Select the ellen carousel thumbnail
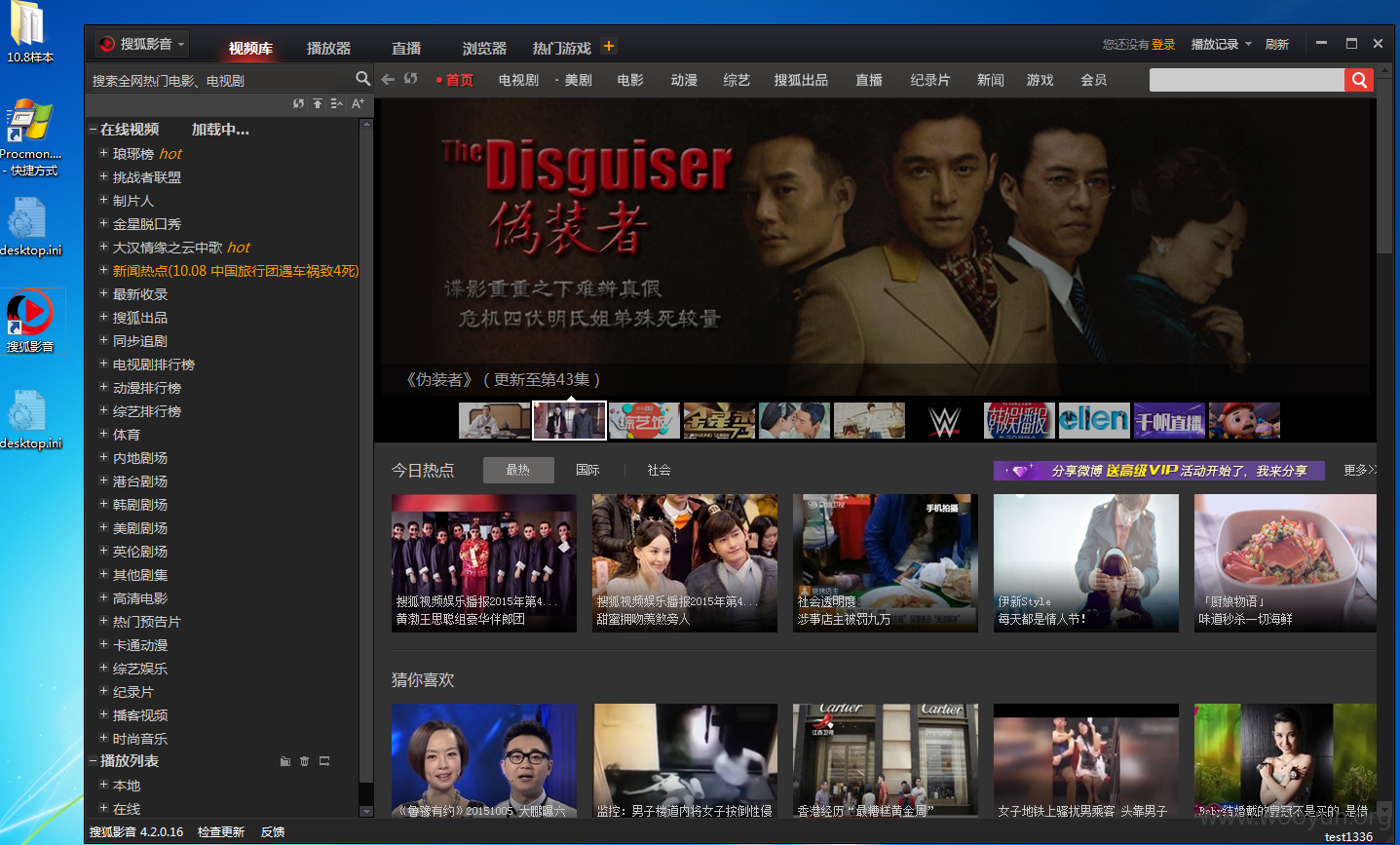 1094,420
